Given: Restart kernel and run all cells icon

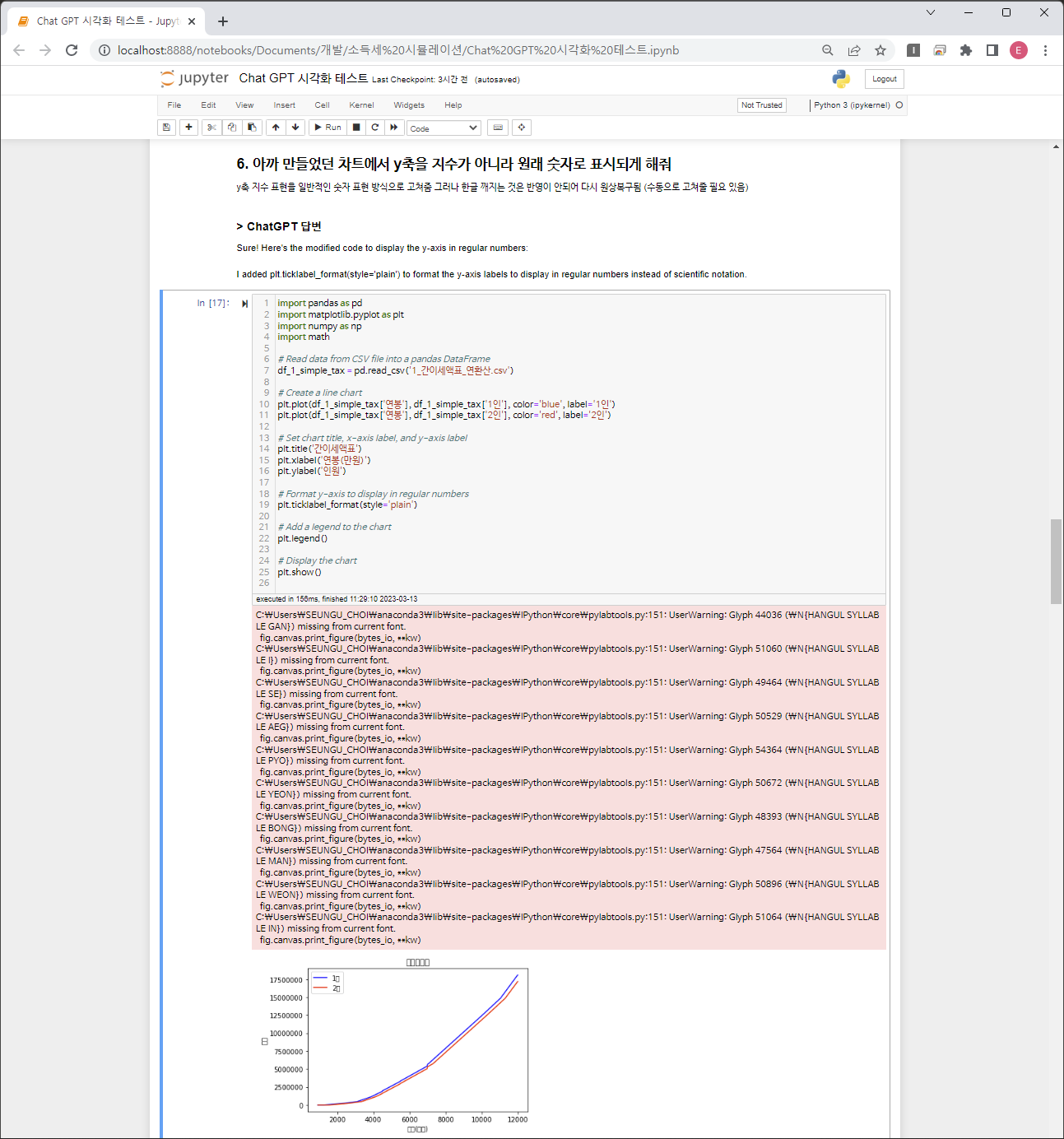Looking at the screenshot, I should click(394, 128).
